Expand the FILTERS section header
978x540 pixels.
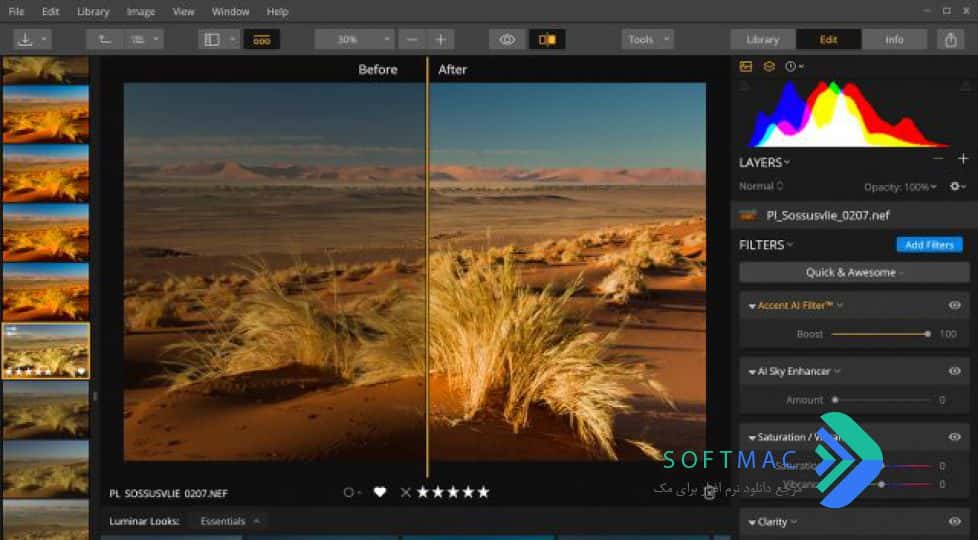tap(766, 245)
